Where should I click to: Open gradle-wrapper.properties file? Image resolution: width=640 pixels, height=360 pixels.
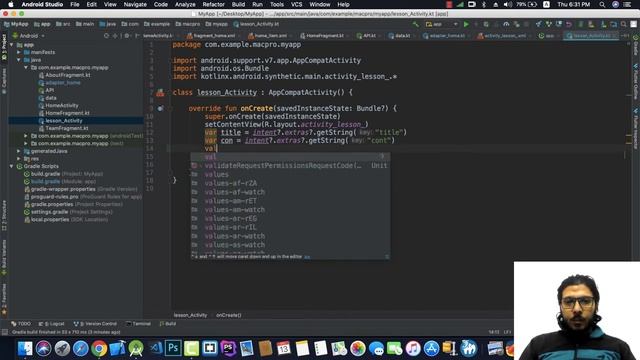pos(81,189)
